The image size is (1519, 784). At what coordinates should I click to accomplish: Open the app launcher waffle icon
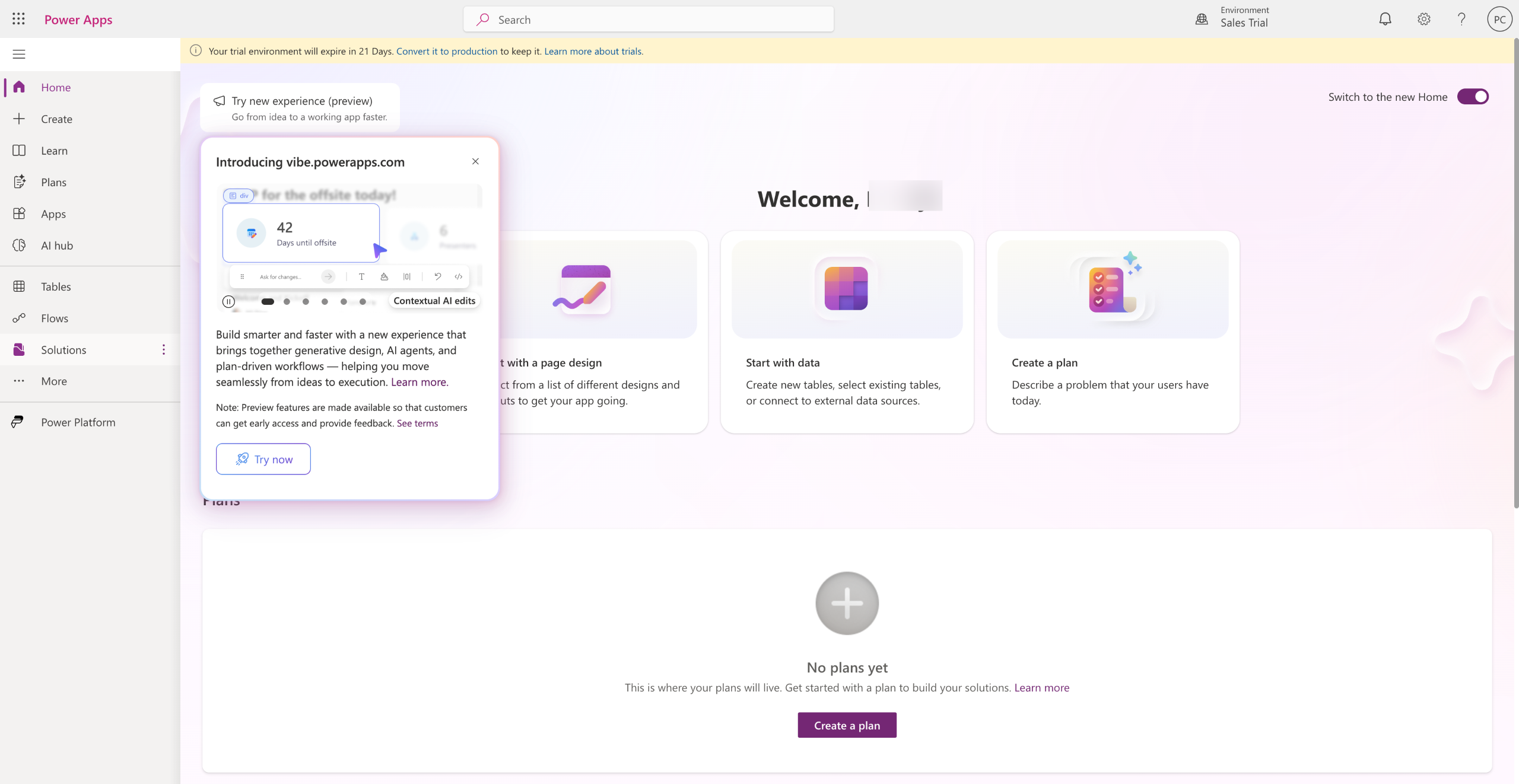pyautogui.click(x=18, y=19)
